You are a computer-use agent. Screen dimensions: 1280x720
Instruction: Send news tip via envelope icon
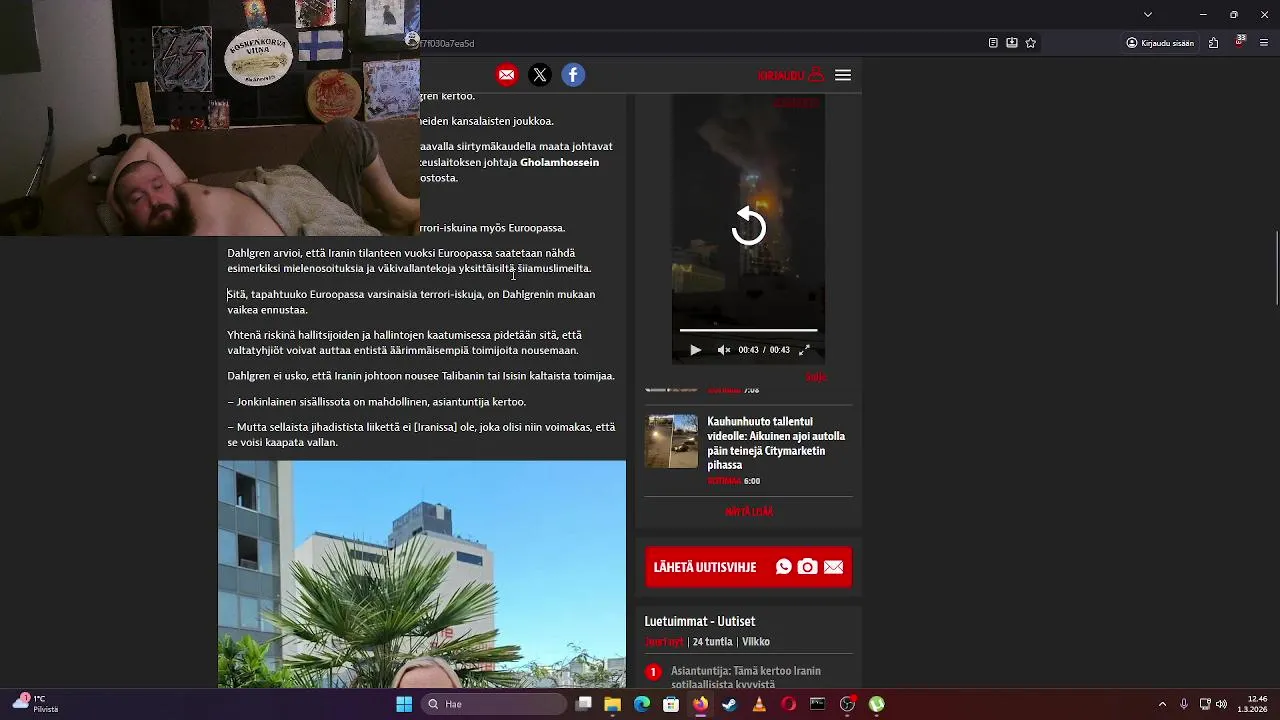833,567
